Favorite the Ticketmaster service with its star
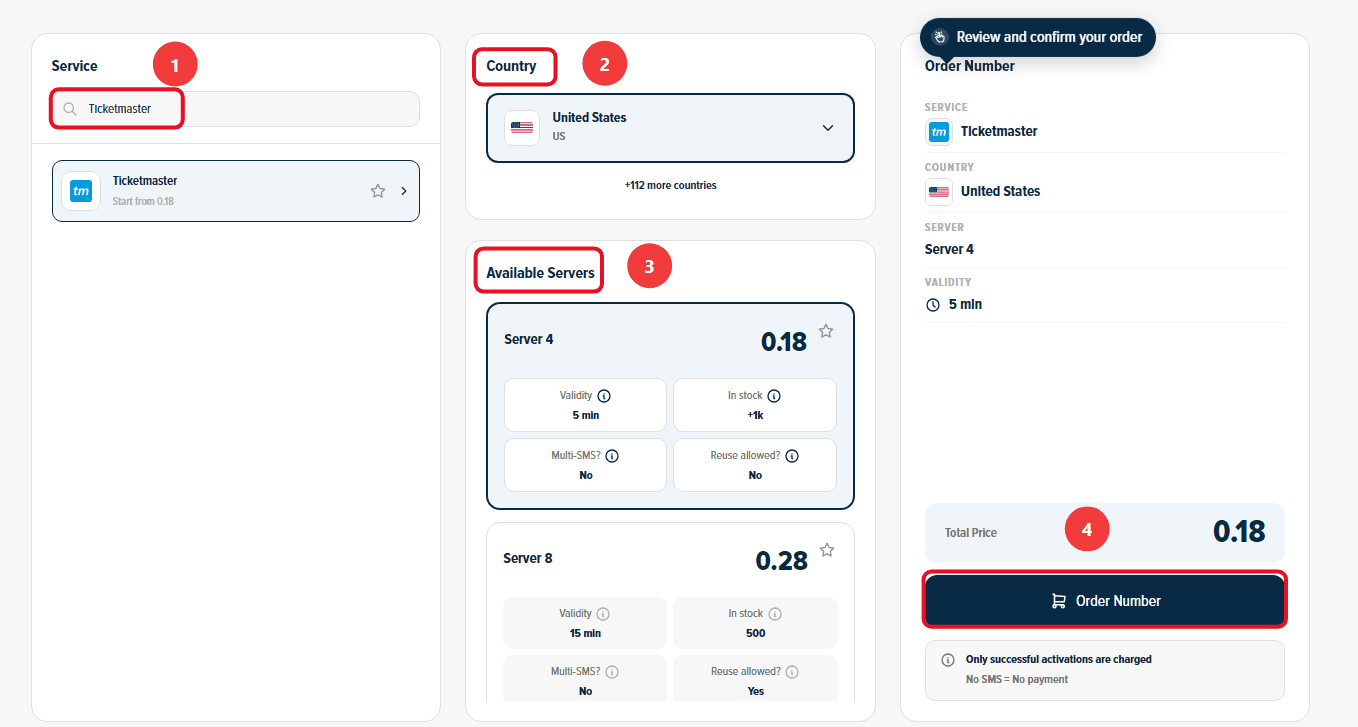The width and height of the screenshot is (1358, 727). point(378,191)
